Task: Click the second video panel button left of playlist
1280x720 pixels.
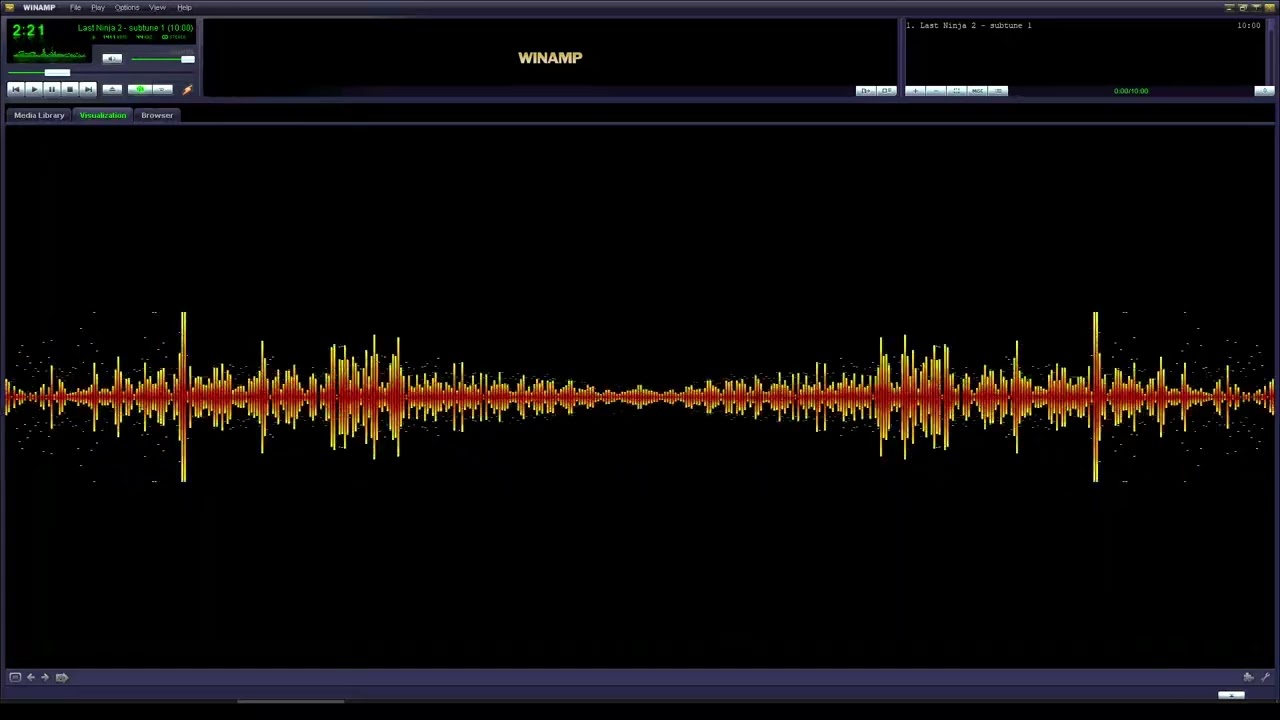Action: click(886, 91)
